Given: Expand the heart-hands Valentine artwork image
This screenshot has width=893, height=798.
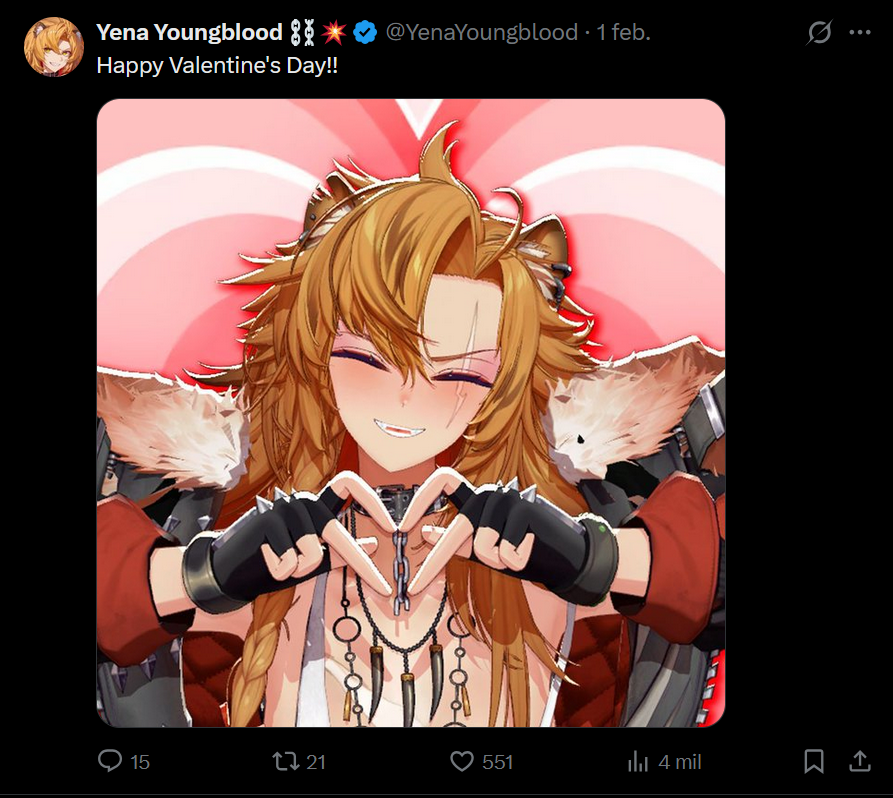Looking at the screenshot, I should coord(411,413).
